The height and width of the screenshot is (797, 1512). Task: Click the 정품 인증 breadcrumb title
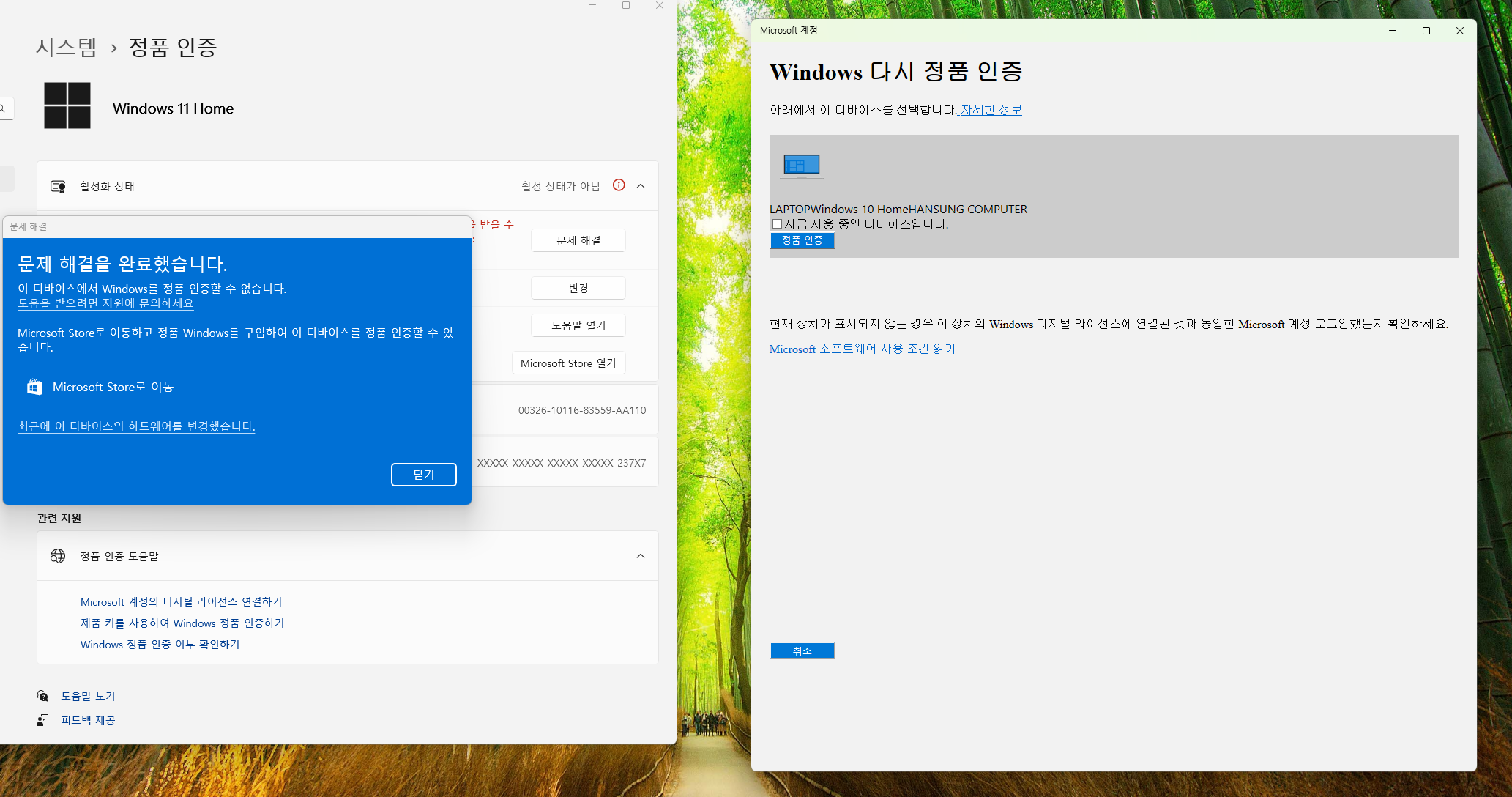point(173,48)
